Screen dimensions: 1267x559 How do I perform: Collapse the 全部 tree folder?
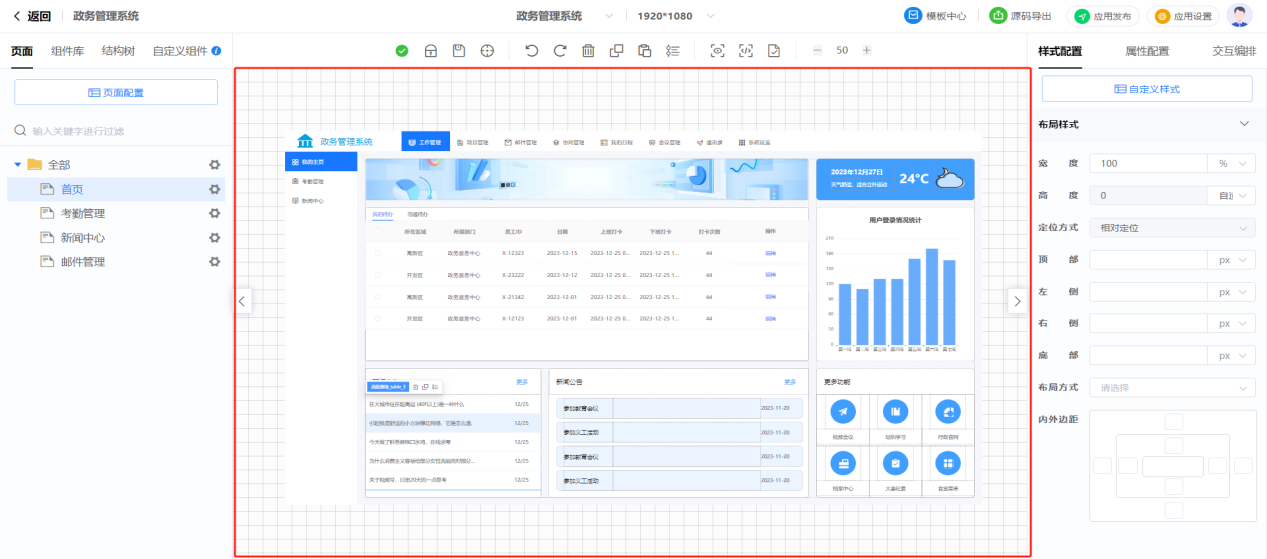pyautogui.click(x=18, y=164)
